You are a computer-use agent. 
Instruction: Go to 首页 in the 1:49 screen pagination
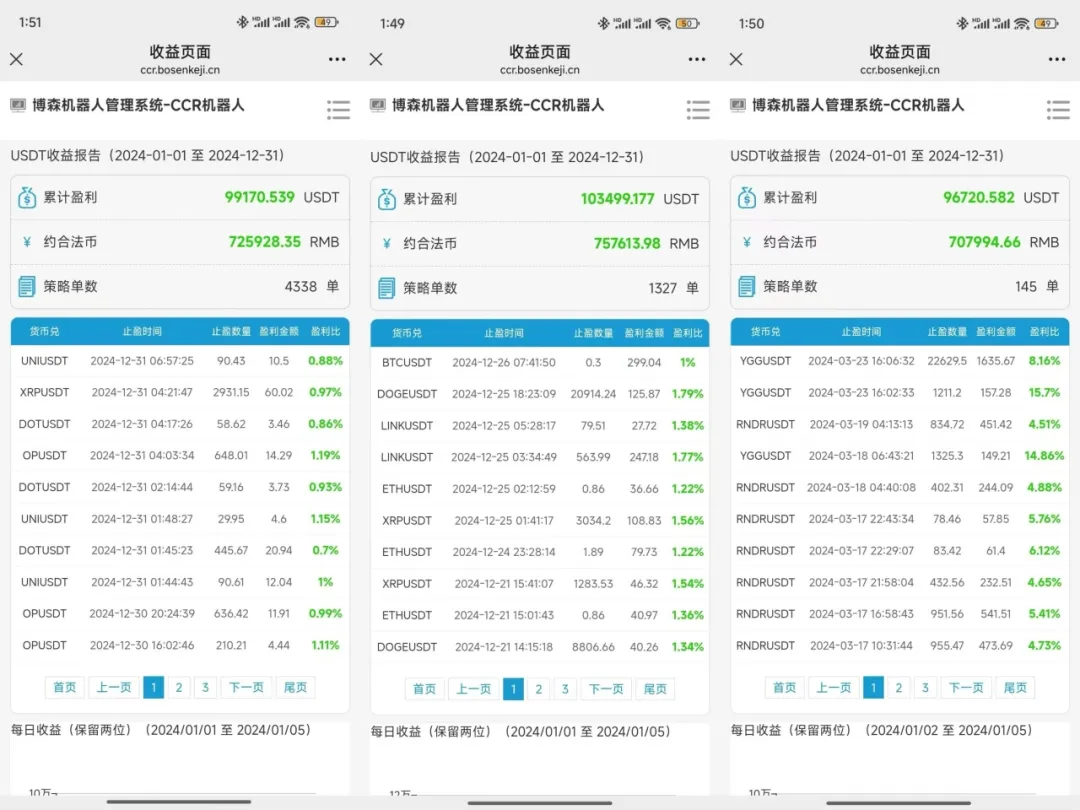(424, 689)
